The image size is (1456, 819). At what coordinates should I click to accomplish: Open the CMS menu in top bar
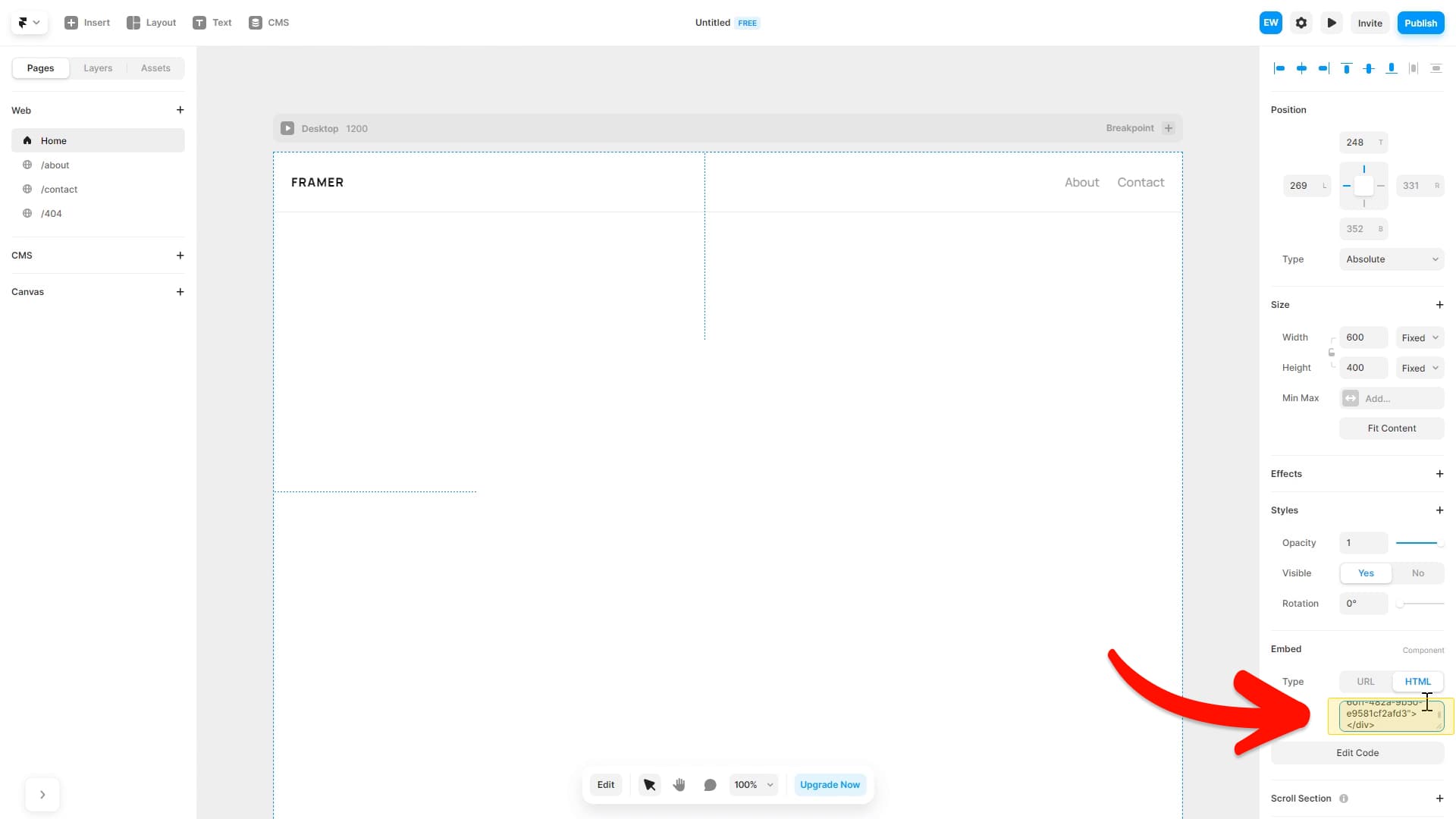(268, 23)
